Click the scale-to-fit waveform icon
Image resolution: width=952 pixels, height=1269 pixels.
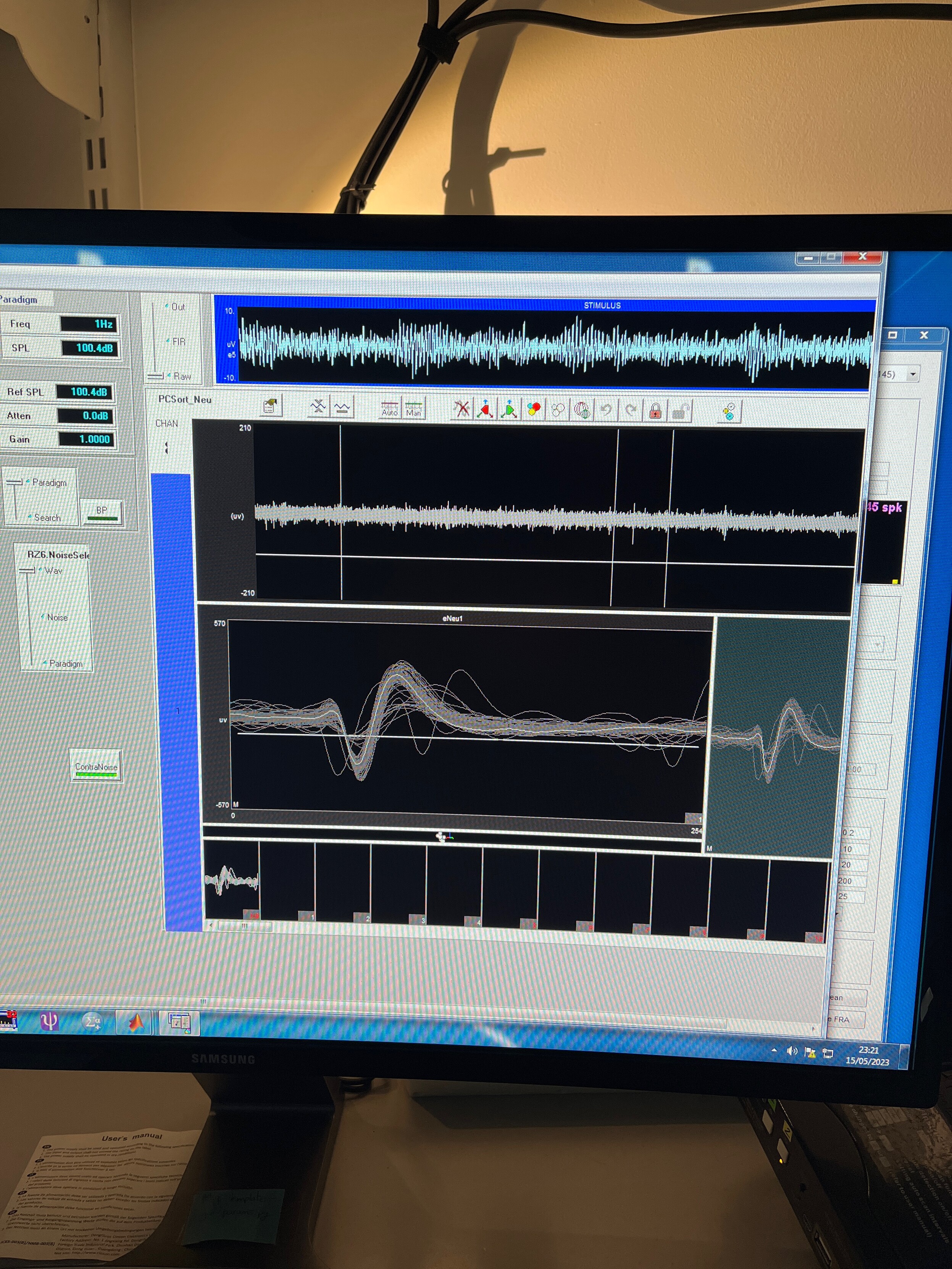coord(317,407)
